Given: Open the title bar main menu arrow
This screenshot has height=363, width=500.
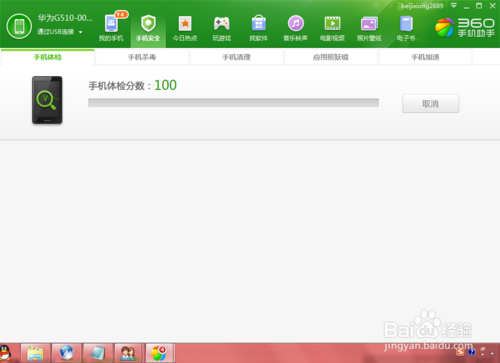Looking at the screenshot, I should [x=454, y=6].
